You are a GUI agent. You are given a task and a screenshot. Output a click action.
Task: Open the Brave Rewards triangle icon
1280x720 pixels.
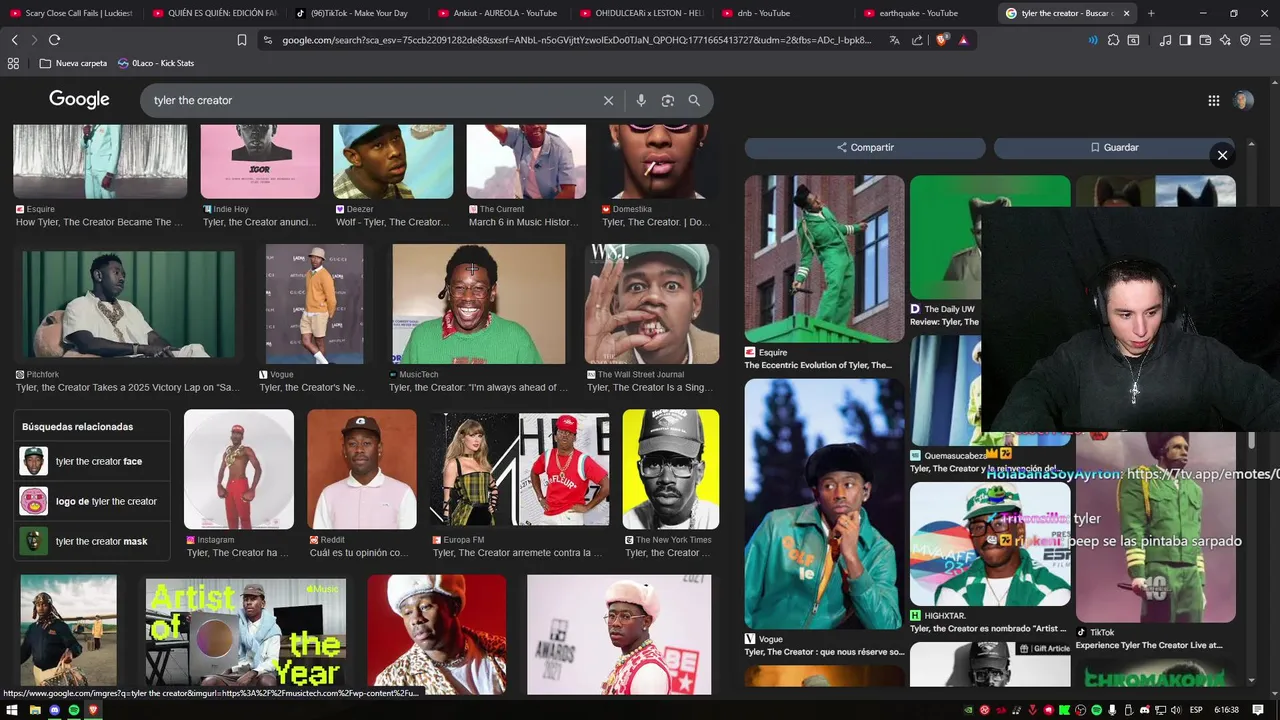click(963, 40)
